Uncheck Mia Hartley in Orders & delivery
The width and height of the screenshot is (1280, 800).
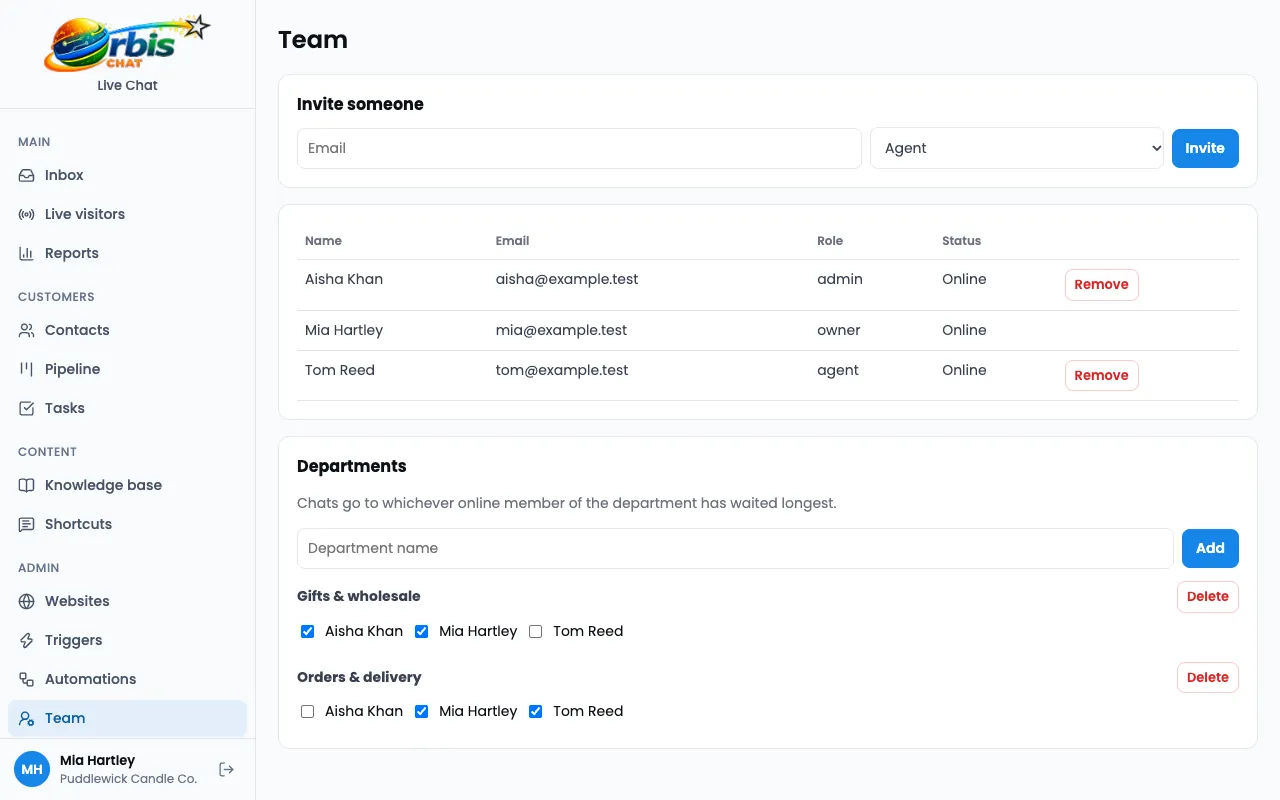click(x=422, y=711)
